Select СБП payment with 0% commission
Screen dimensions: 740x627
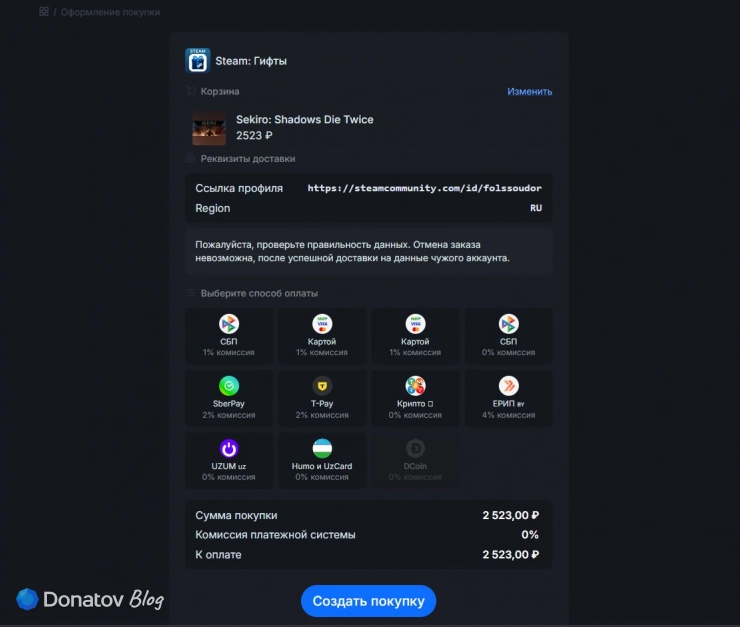point(508,335)
